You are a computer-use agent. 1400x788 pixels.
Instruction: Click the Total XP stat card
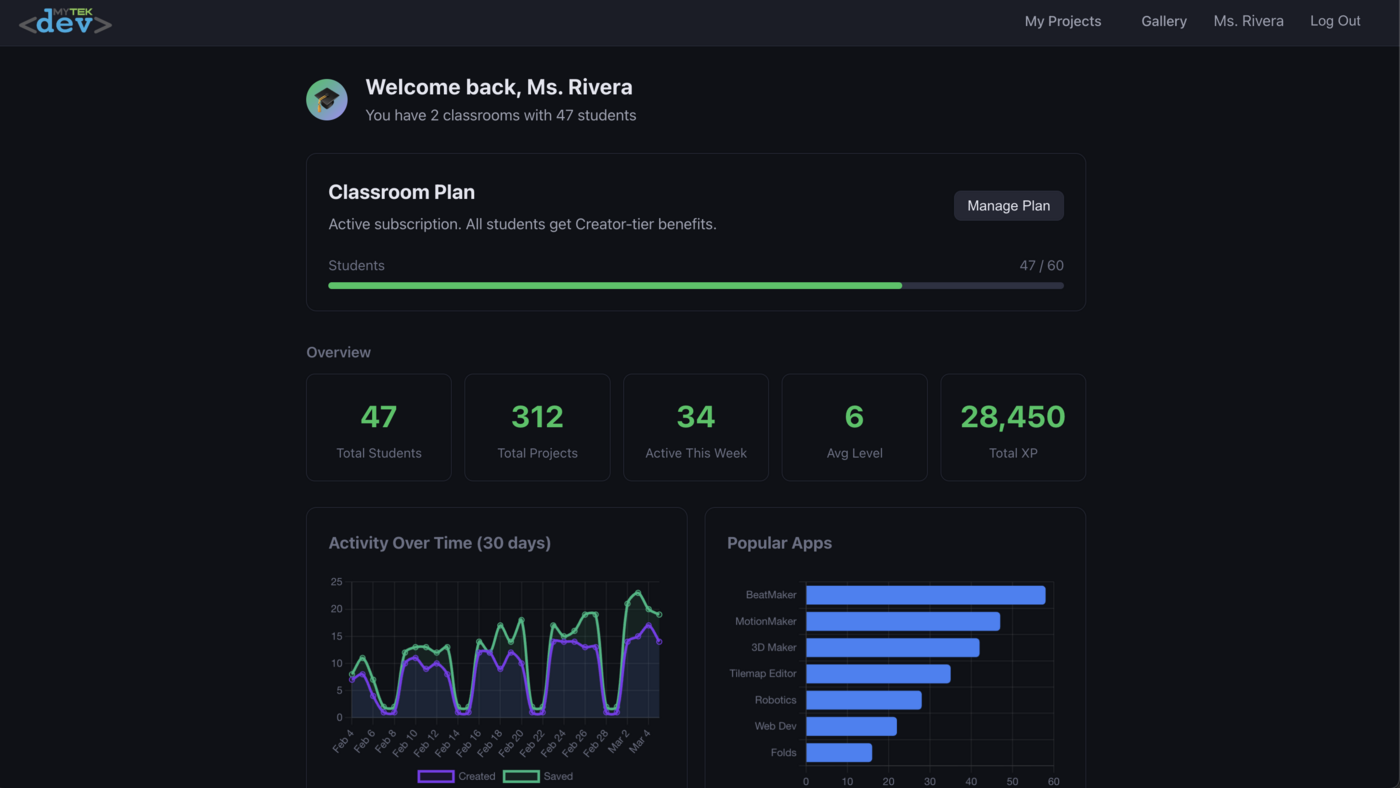1012,427
